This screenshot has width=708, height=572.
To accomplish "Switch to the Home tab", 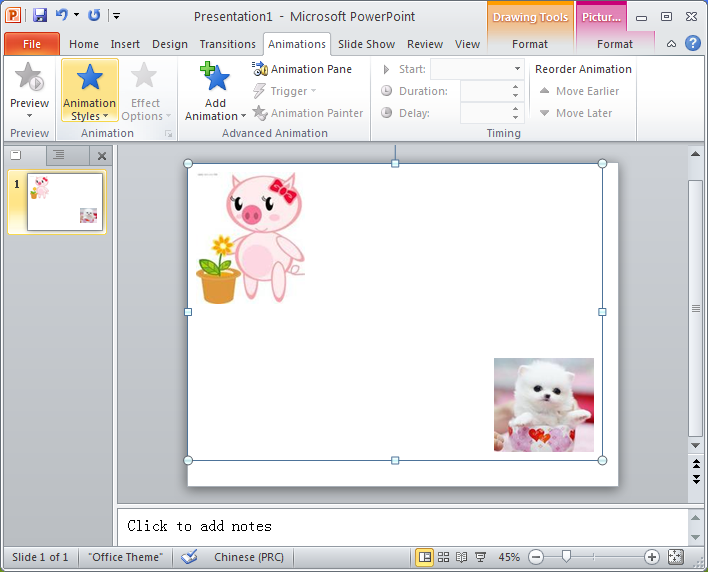I will pos(84,44).
